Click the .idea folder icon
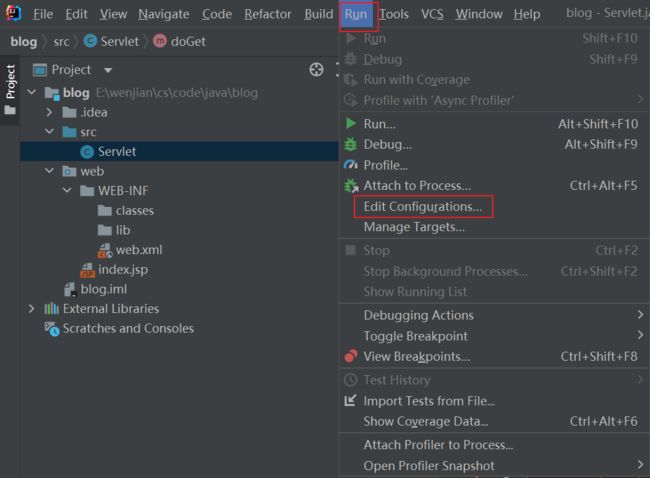 click(69, 112)
